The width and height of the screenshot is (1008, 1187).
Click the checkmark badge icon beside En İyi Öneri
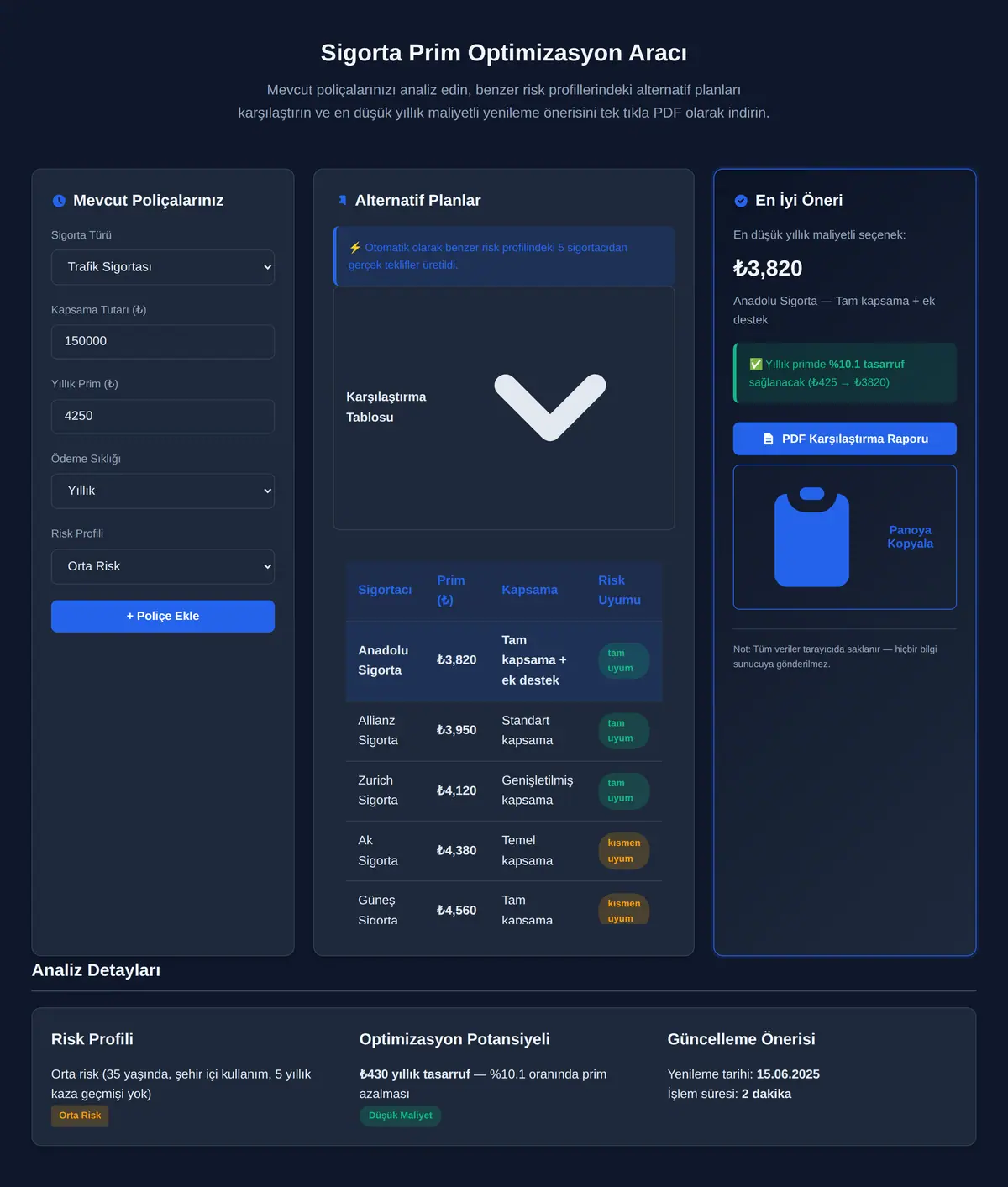point(741,201)
